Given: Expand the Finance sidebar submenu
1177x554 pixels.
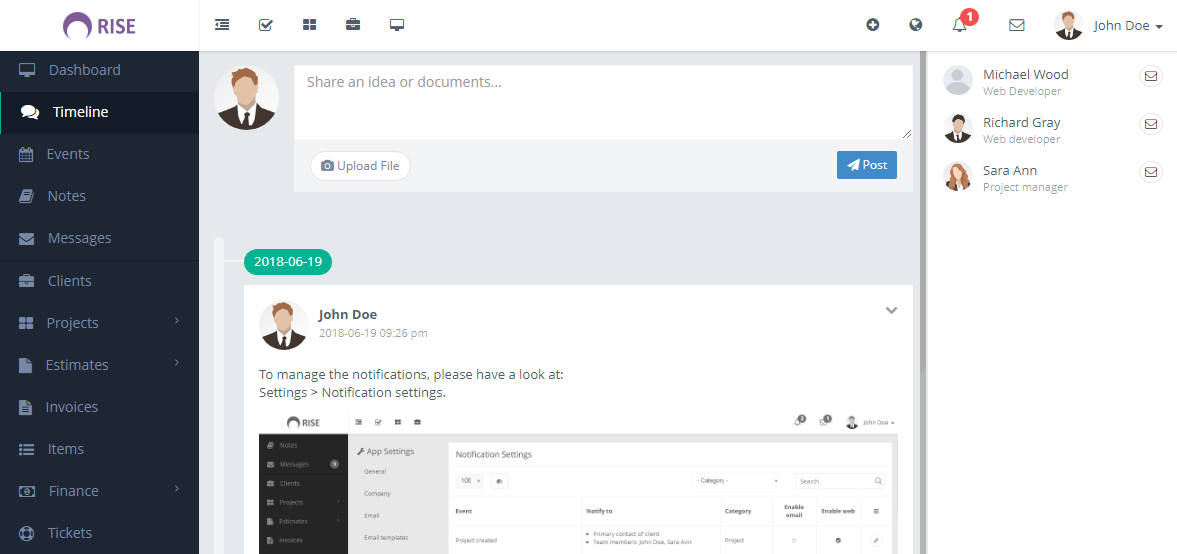Looking at the screenshot, I should pos(99,491).
